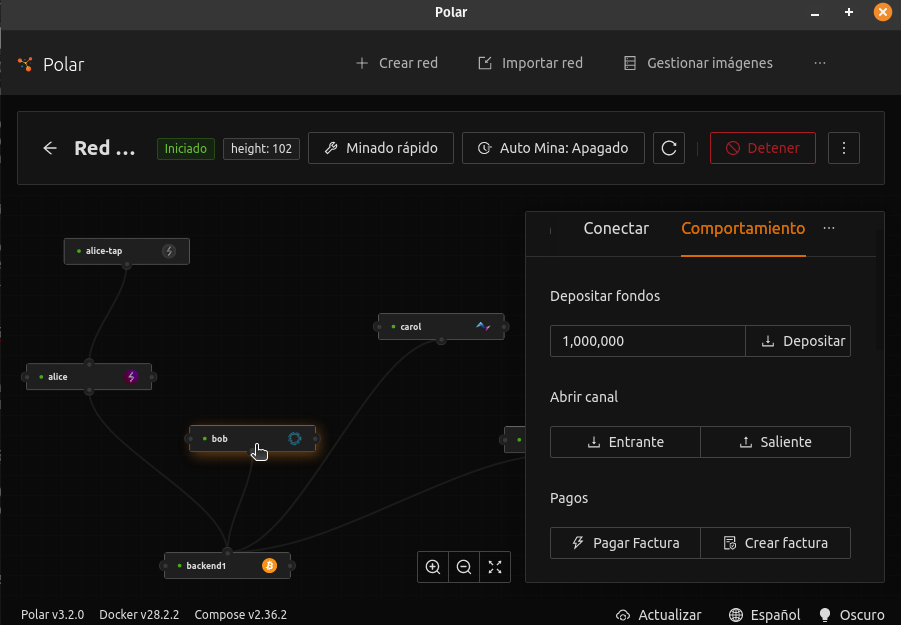Click the refresh icon button in toolbar
The height and width of the screenshot is (625, 901).
669,148
